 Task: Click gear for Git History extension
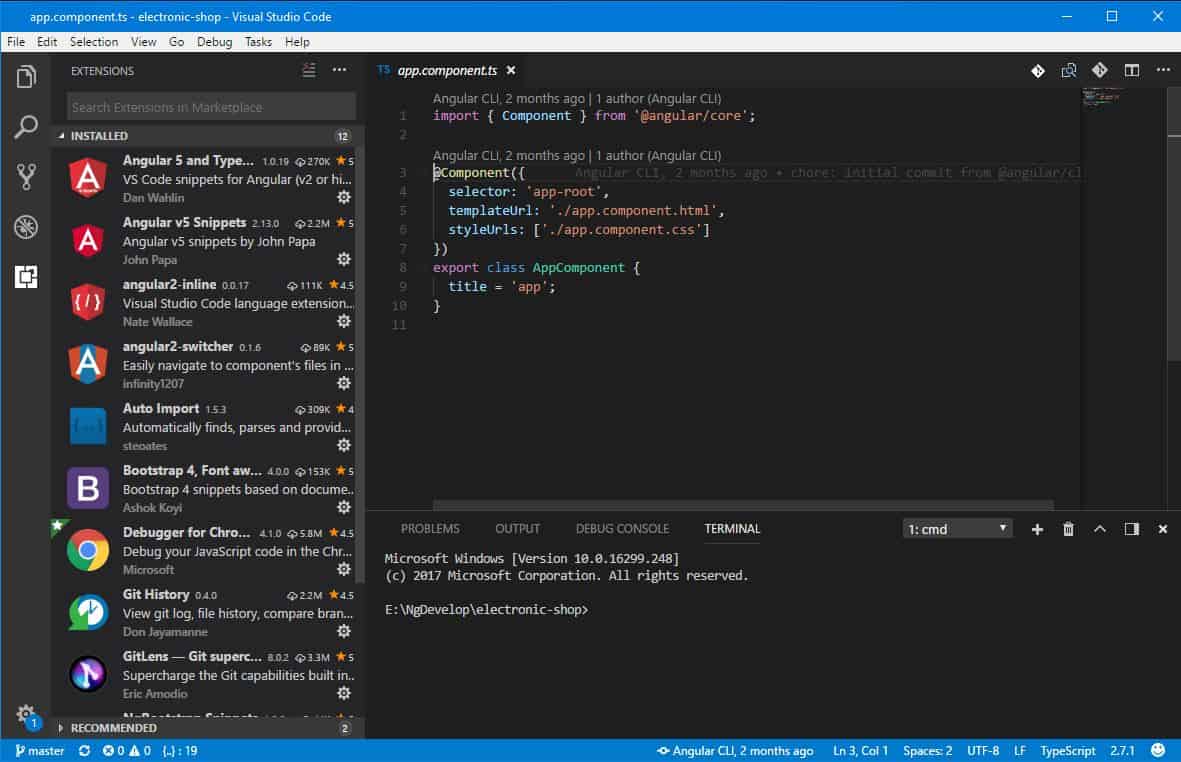344,631
